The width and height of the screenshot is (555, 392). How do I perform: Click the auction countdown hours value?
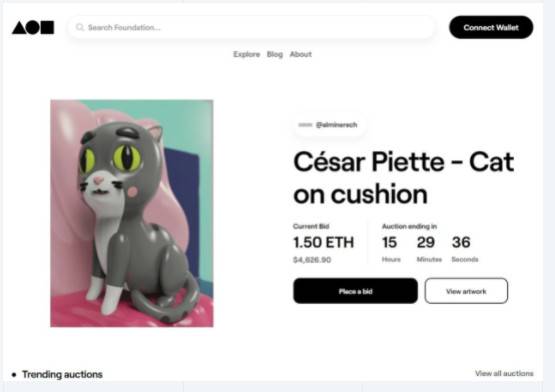[389, 243]
